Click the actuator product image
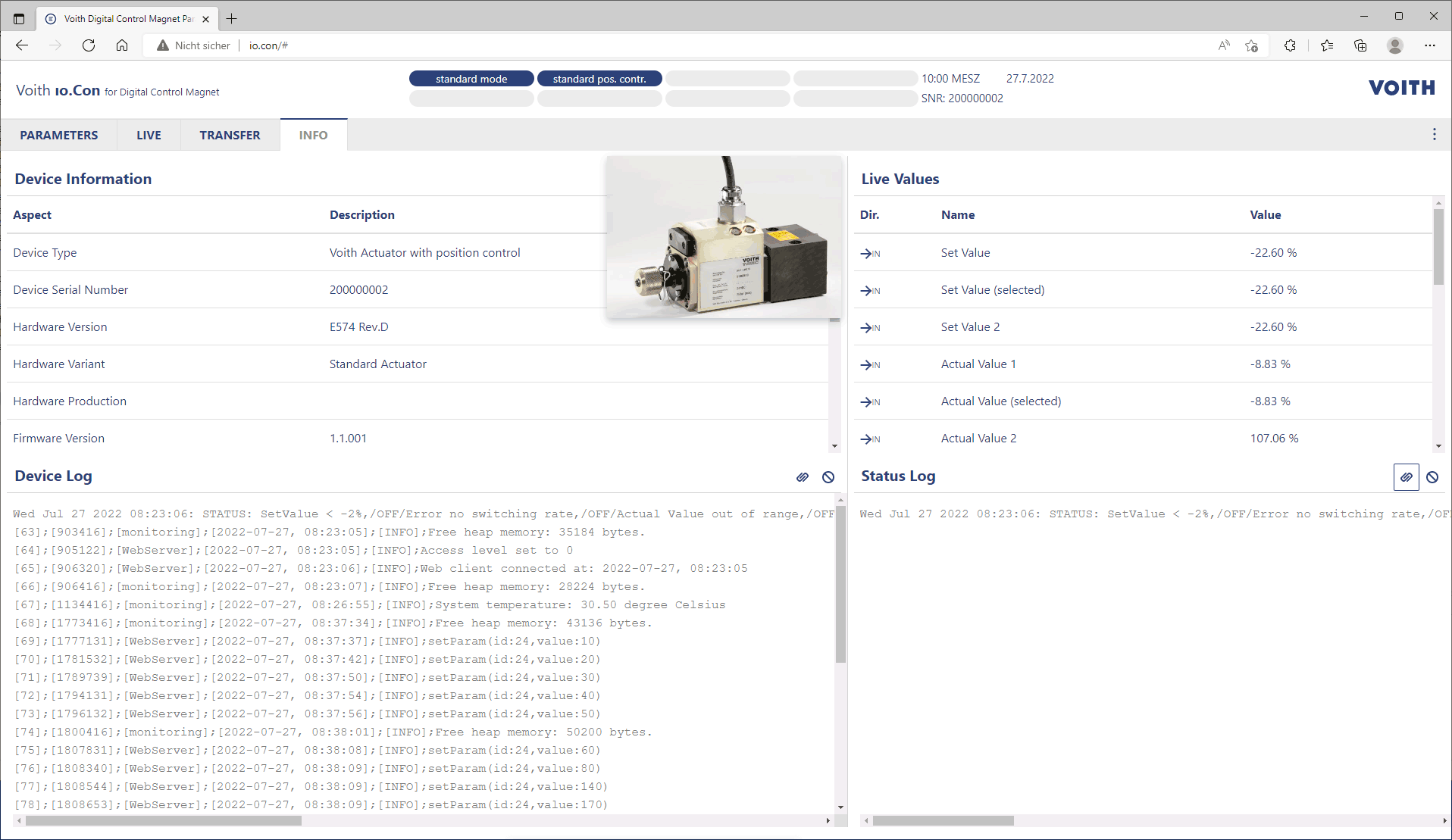The height and width of the screenshot is (840, 1452). coord(724,236)
